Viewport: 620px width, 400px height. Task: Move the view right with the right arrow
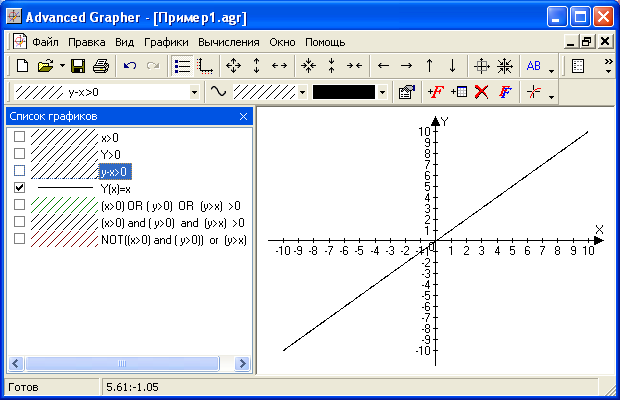(x=406, y=66)
